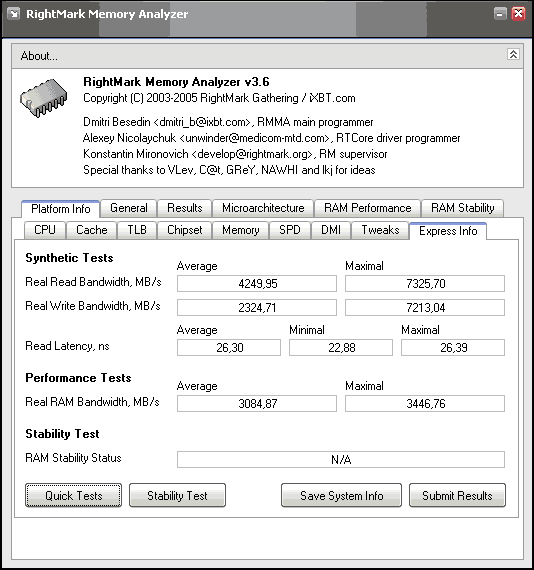
Task: Switch to the General tab
Action: click(129, 208)
